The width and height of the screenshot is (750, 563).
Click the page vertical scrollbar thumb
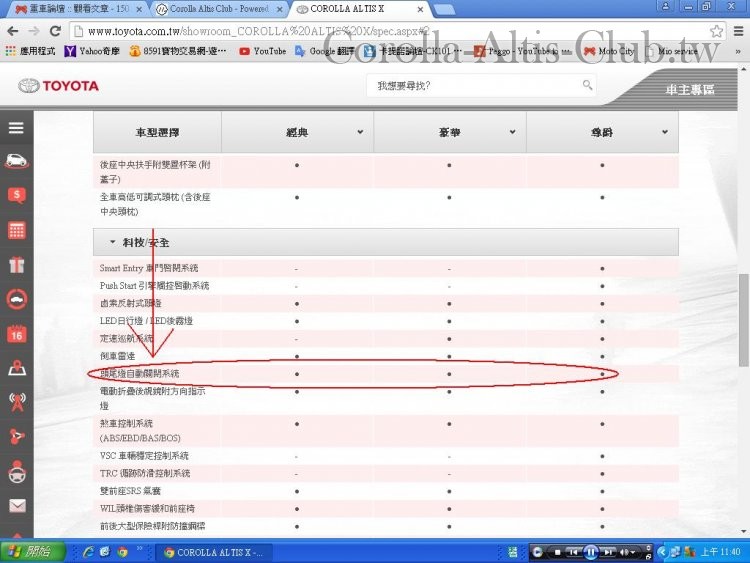click(743, 320)
